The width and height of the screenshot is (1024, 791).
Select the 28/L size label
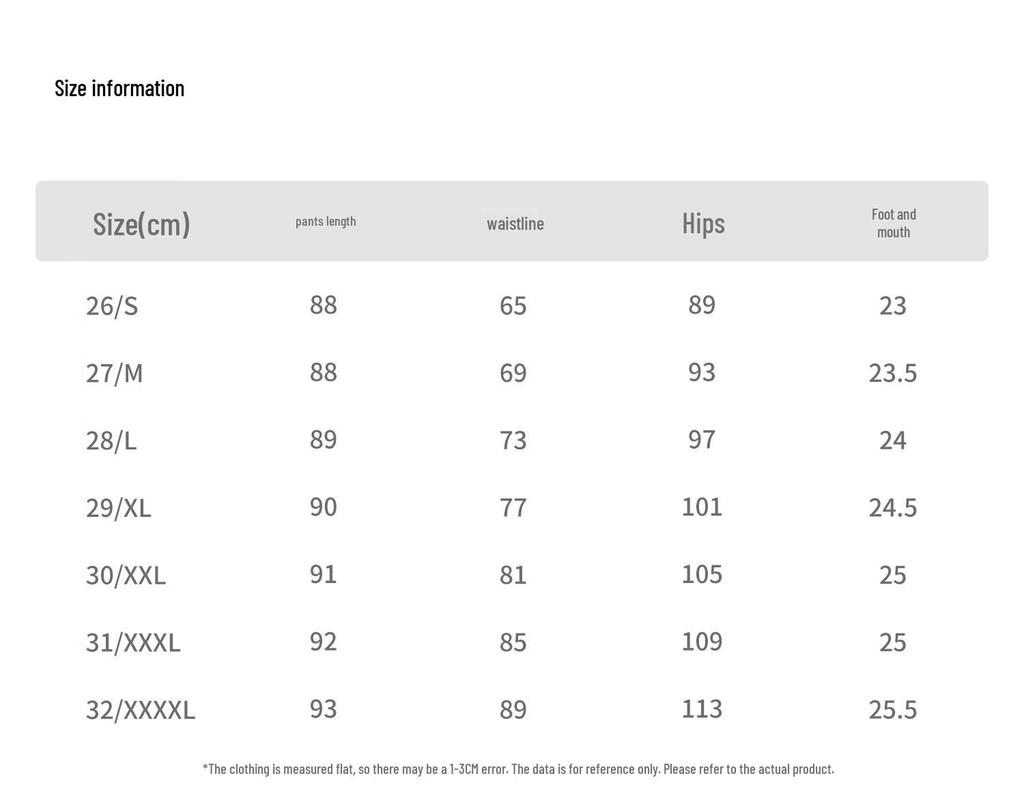(x=111, y=441)
